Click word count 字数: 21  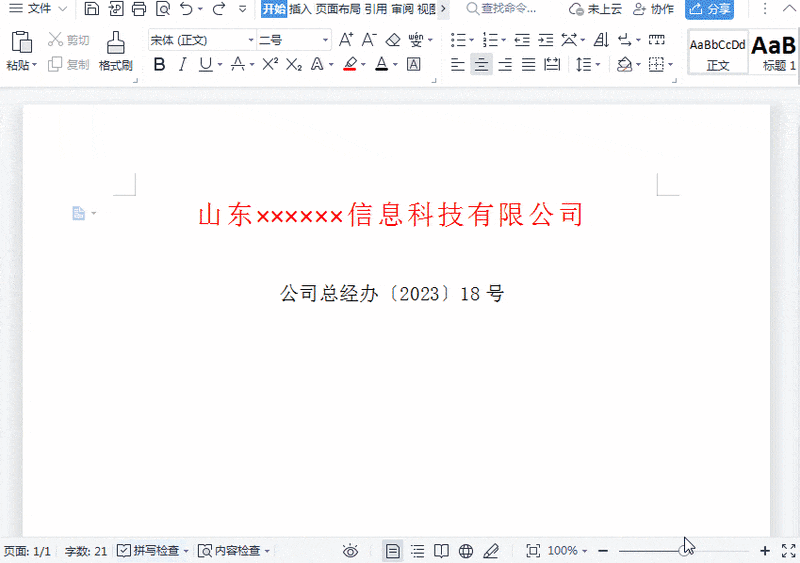tap(86, 551)
